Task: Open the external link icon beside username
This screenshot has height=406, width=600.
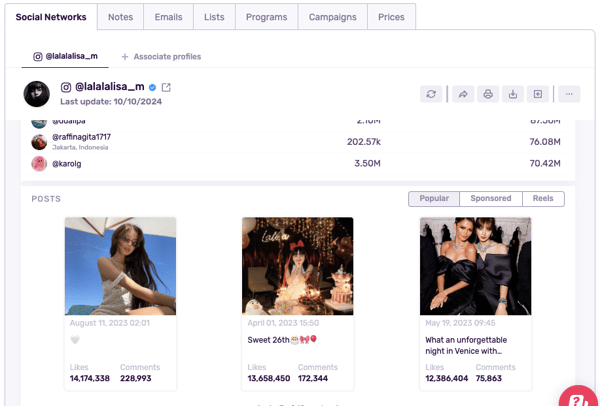Action: pyautogui.click(x=166, y=88)
